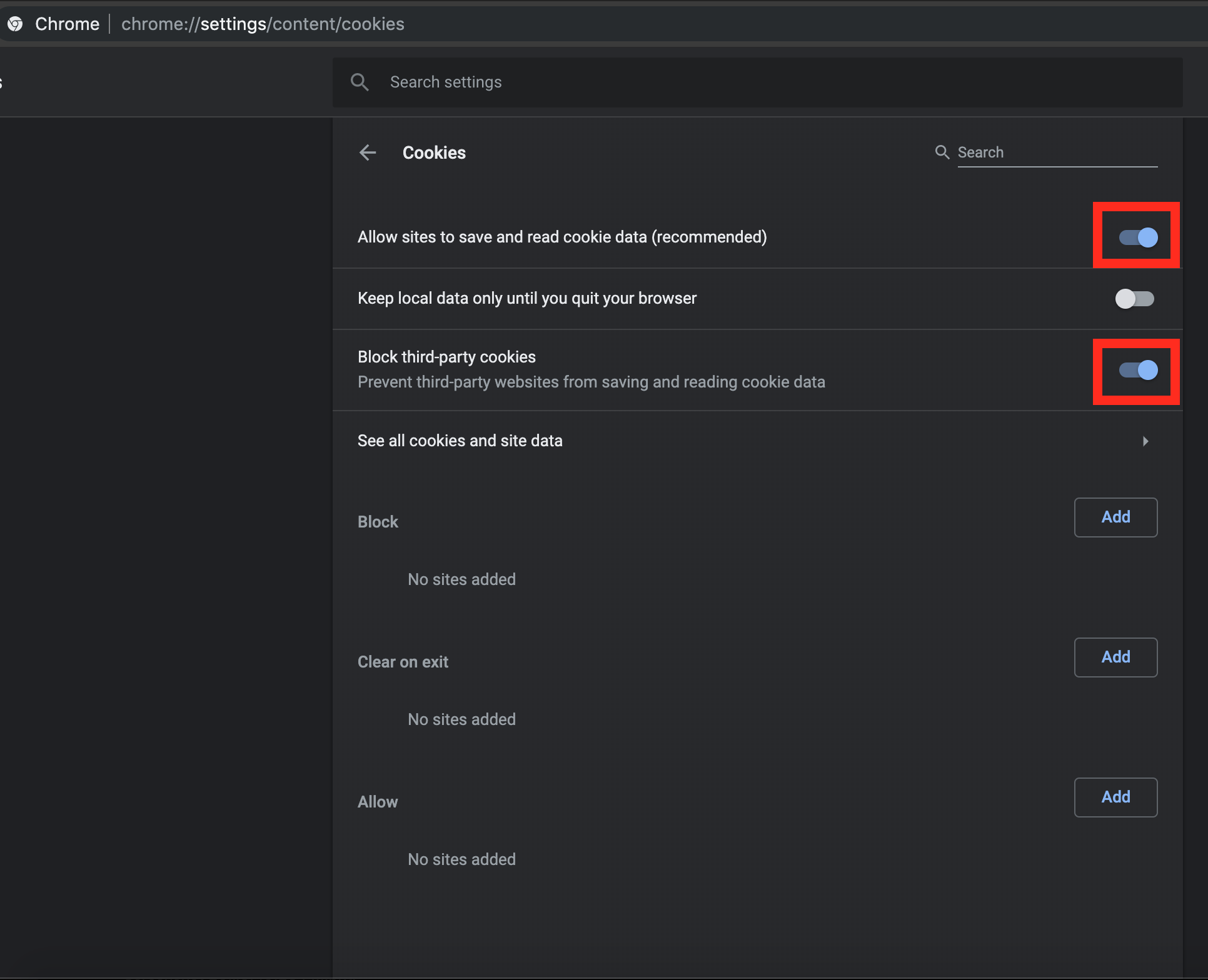Screen dimensions: 1208x980
Task: Click the Prevent third-party websites description
Action: tap(591, 382)
